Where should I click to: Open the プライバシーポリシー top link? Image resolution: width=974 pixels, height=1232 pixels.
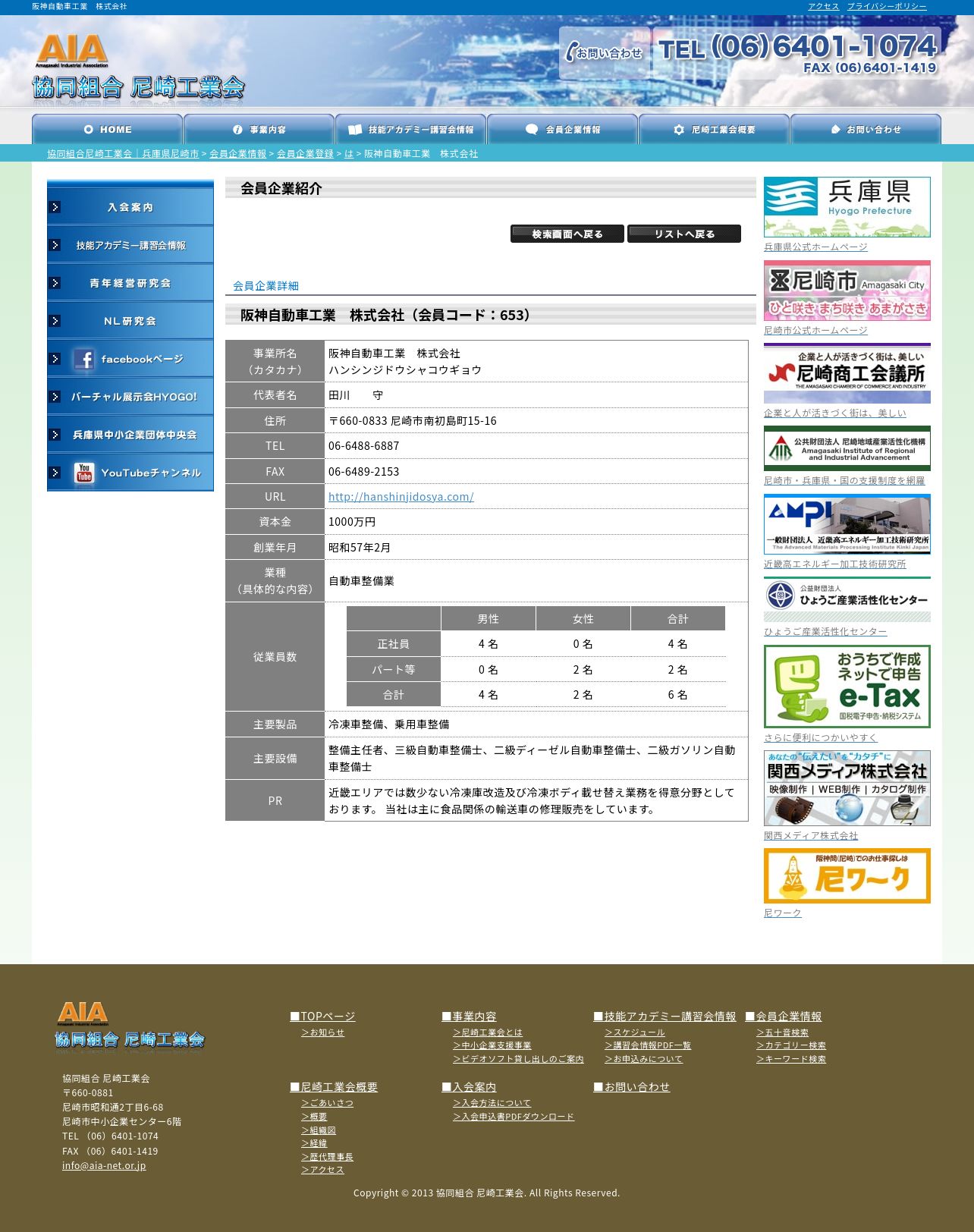tap(887, 6)
